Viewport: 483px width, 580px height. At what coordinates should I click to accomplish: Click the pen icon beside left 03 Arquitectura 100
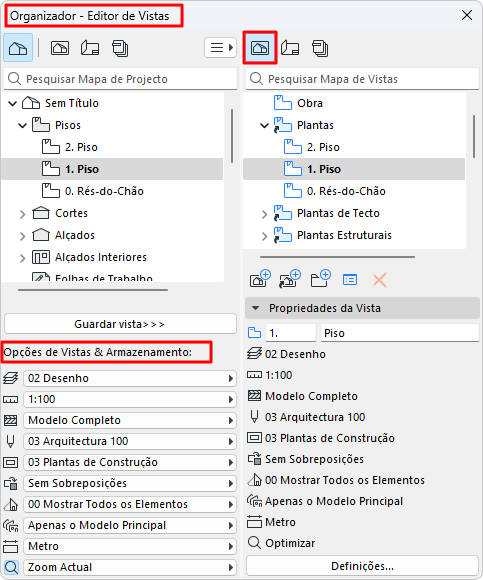click(x=10, y=441)
